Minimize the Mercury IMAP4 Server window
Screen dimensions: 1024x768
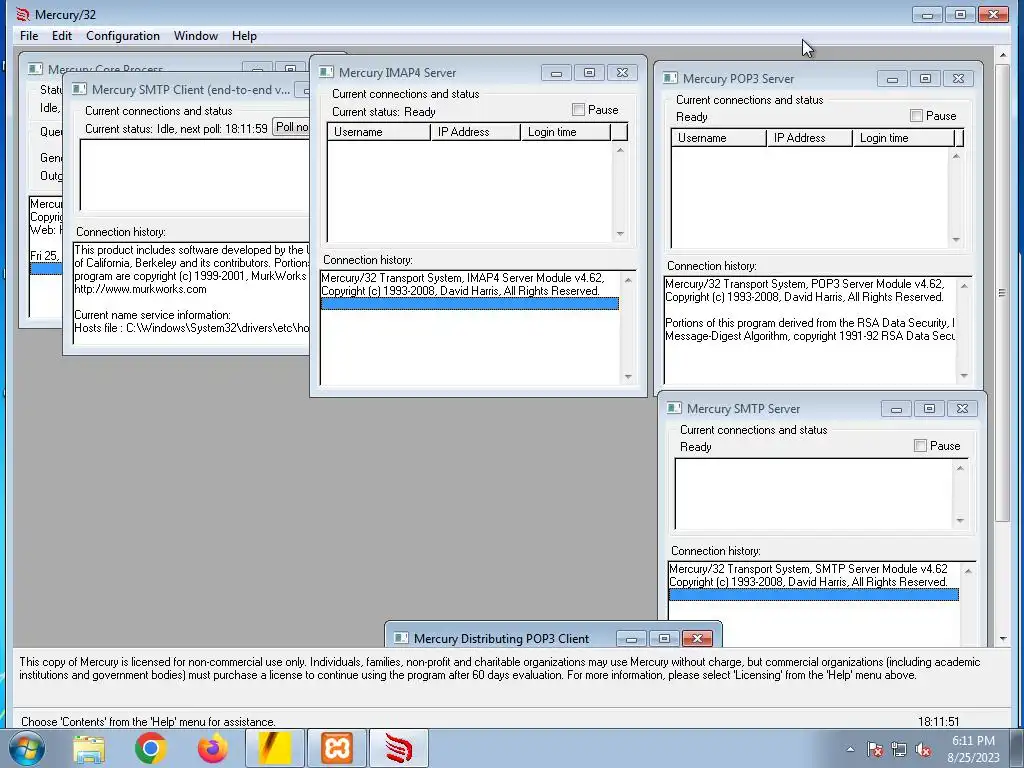click(x=556, y=72)
